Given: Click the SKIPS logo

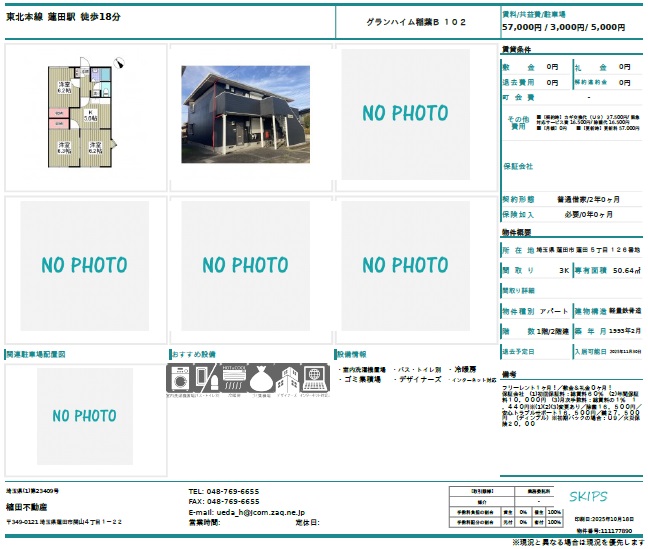Looking at the screenshot, I should (x=588, y=496).
